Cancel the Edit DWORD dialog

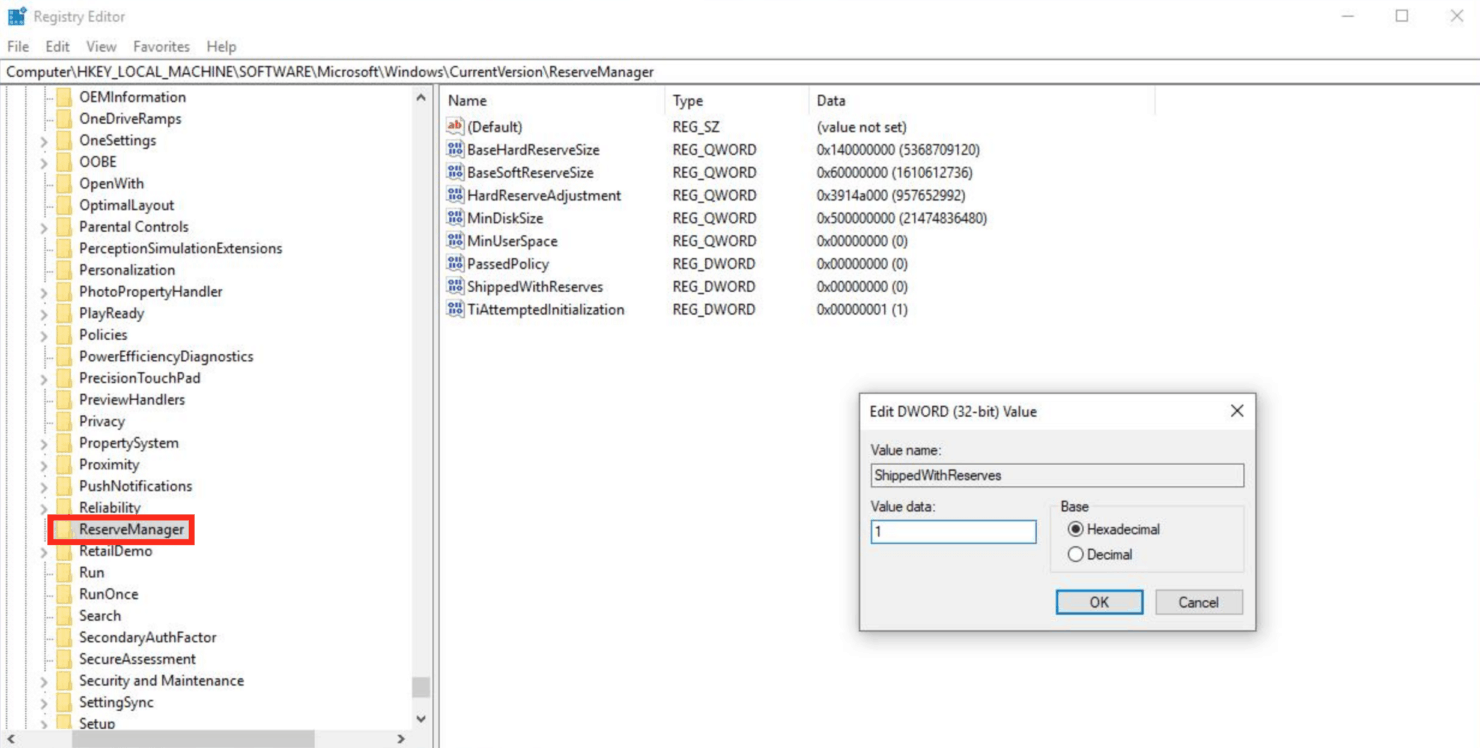1198,601
